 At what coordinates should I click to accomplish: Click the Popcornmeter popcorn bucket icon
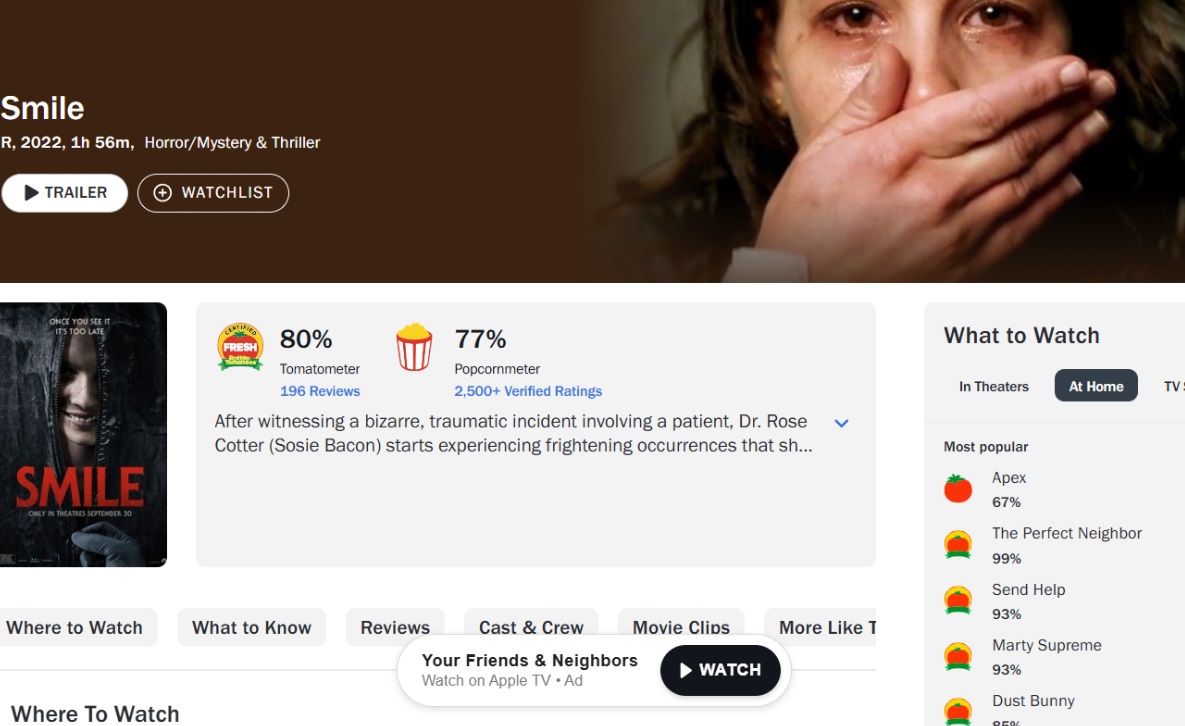pos(414,347)
